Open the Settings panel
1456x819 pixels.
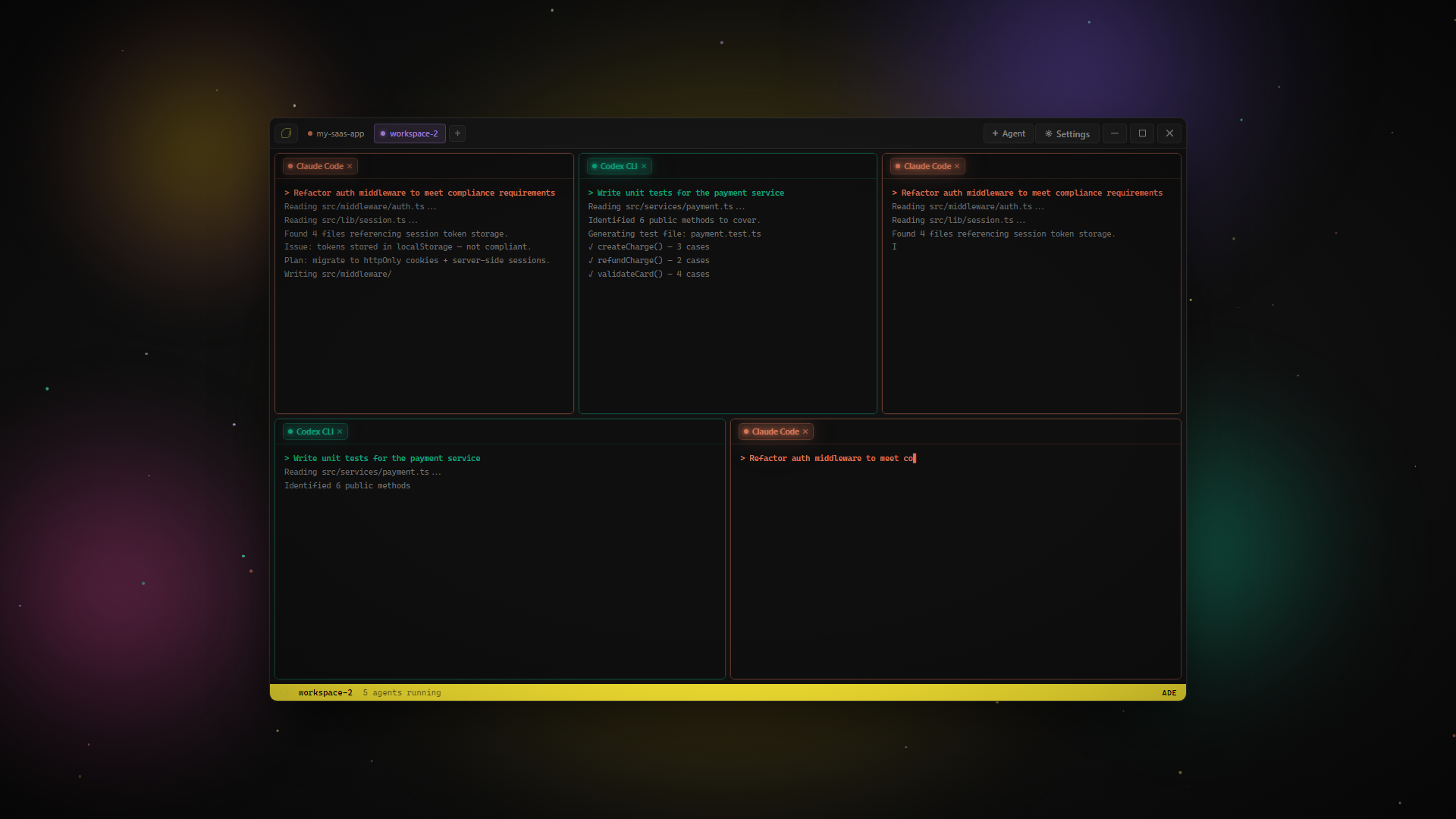tap(1067, 133)
